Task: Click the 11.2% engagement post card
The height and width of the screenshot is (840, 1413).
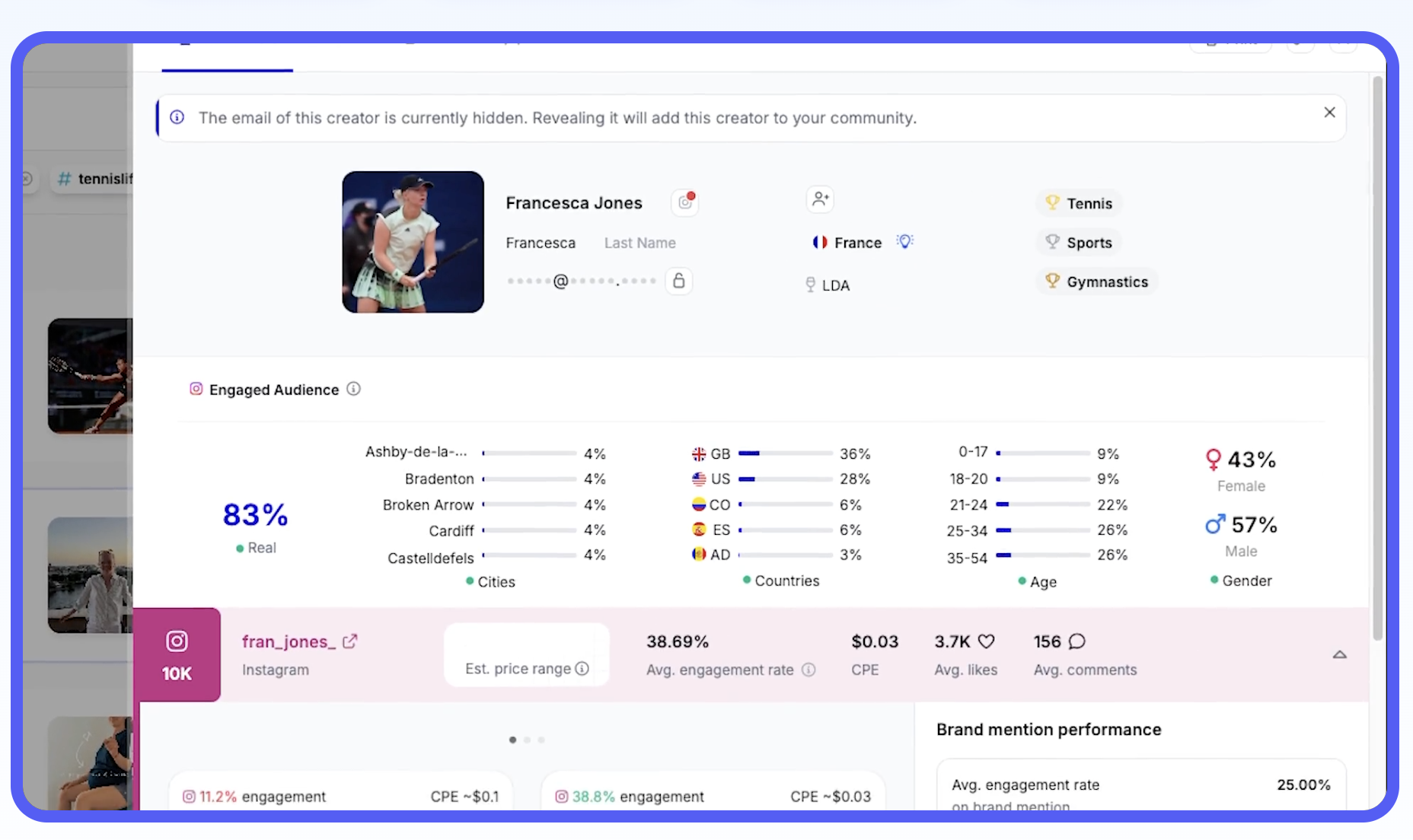Action: (x=340, y=791)
